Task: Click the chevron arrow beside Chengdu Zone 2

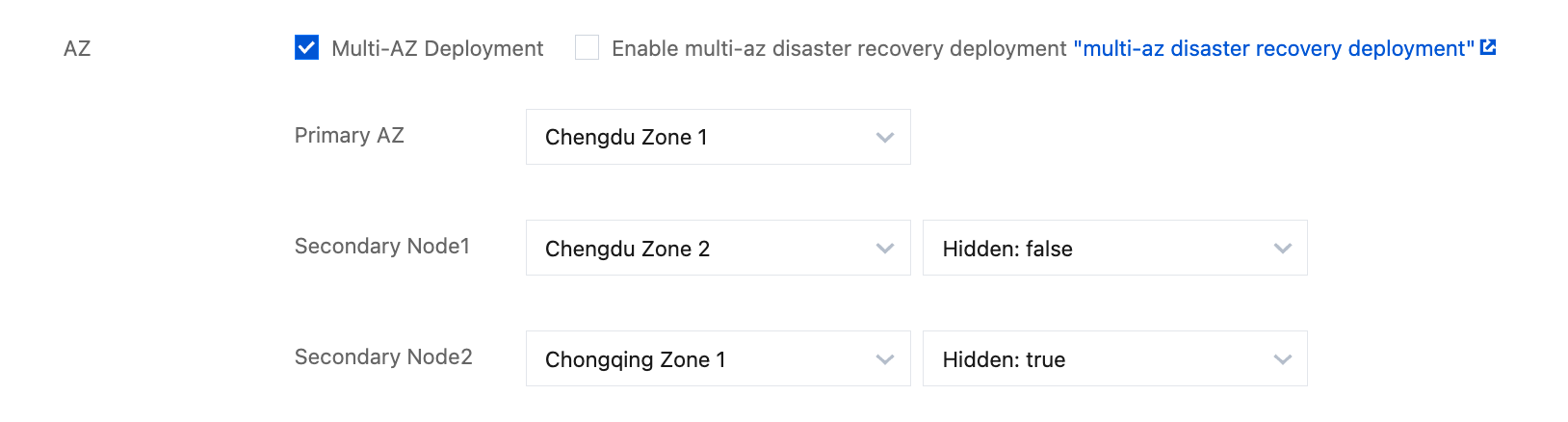Action: 885,249
